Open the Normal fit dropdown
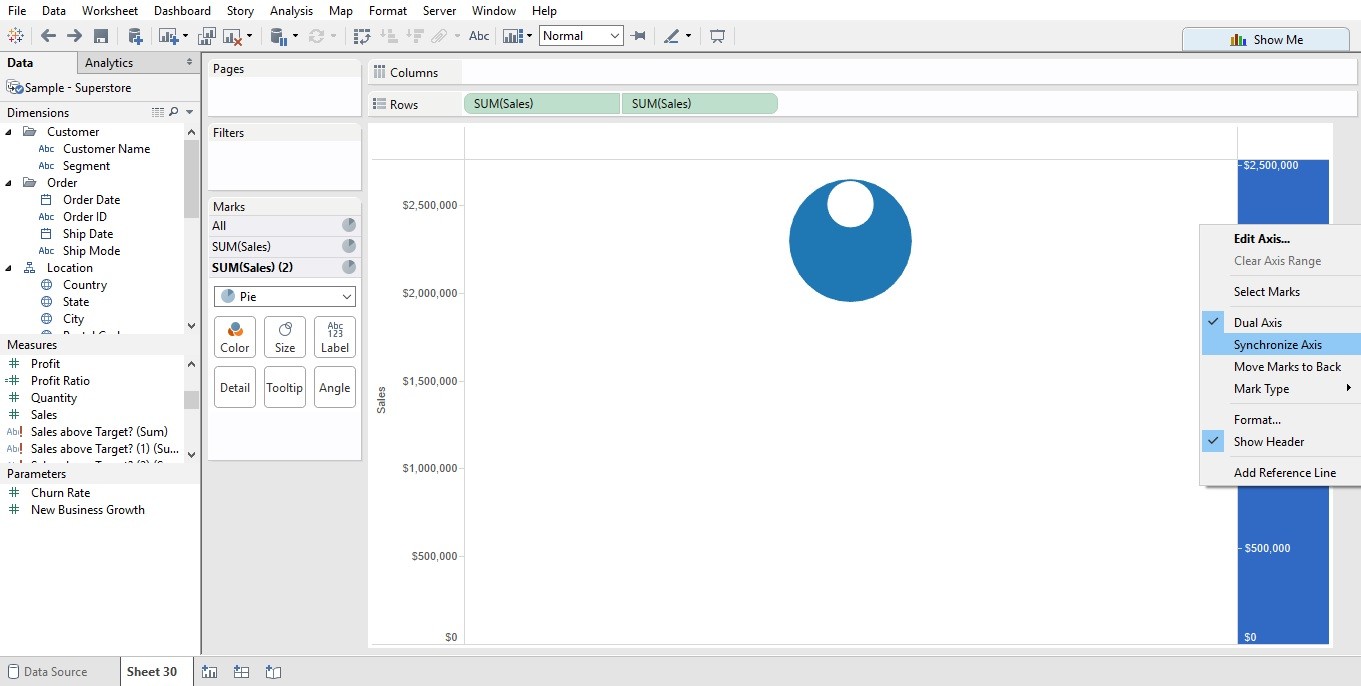Screen dimensions: 1361x686 582,36
